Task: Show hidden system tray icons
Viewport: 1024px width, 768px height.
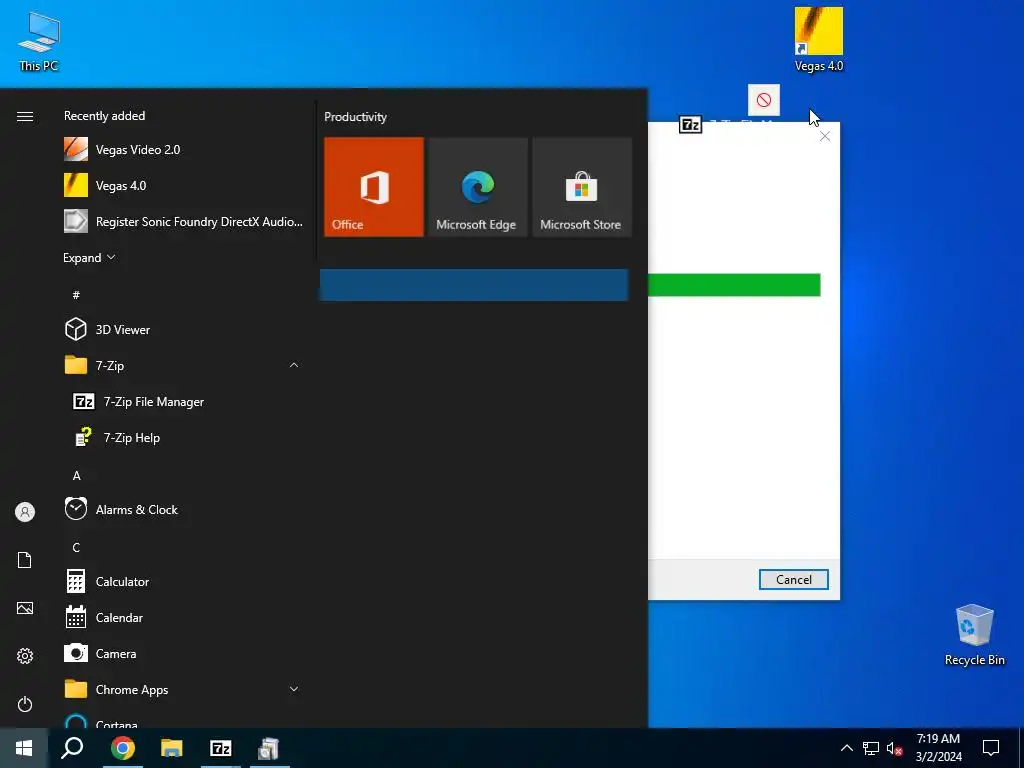Action: (846, 748)
